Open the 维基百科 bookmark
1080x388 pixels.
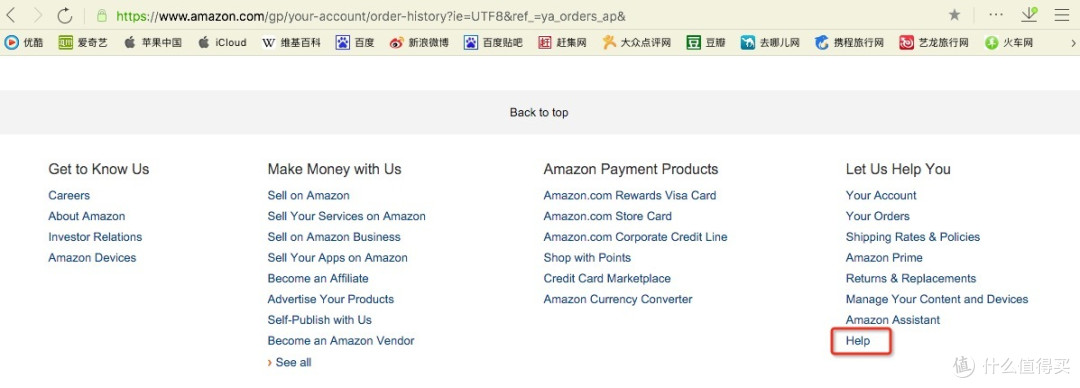(x=291, y=42)
